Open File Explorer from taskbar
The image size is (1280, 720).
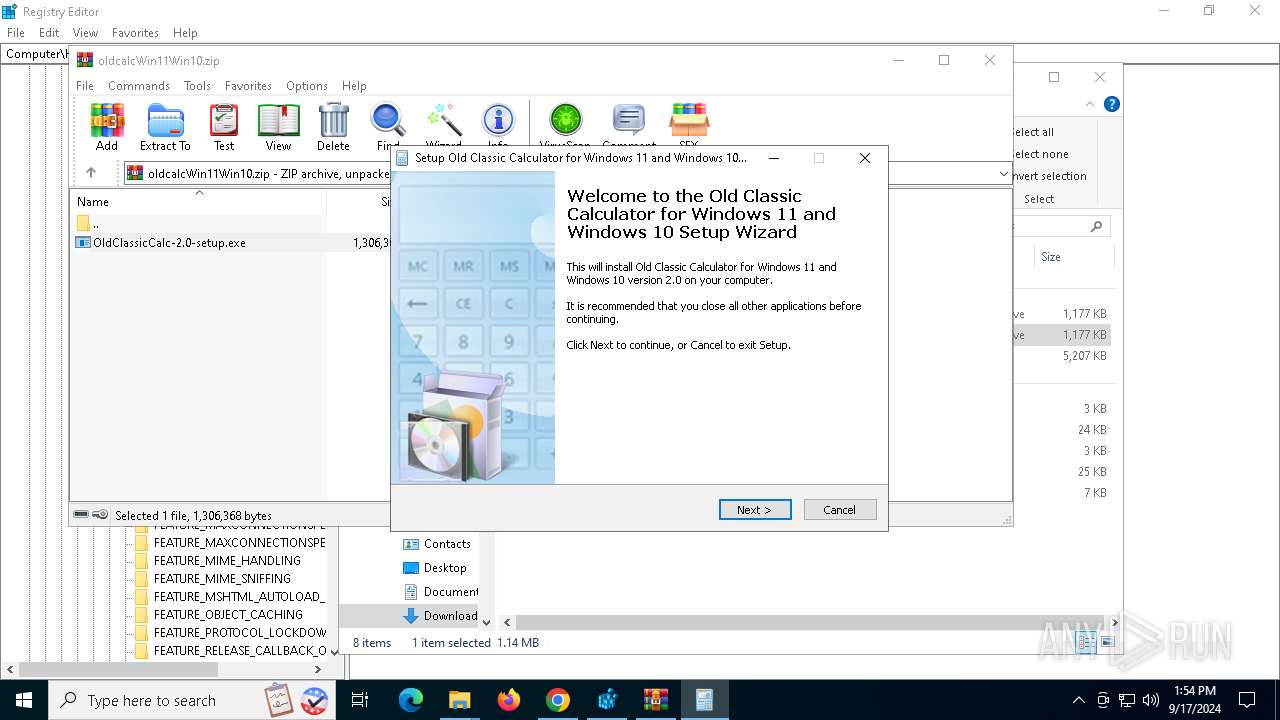[x=459, y=700]
